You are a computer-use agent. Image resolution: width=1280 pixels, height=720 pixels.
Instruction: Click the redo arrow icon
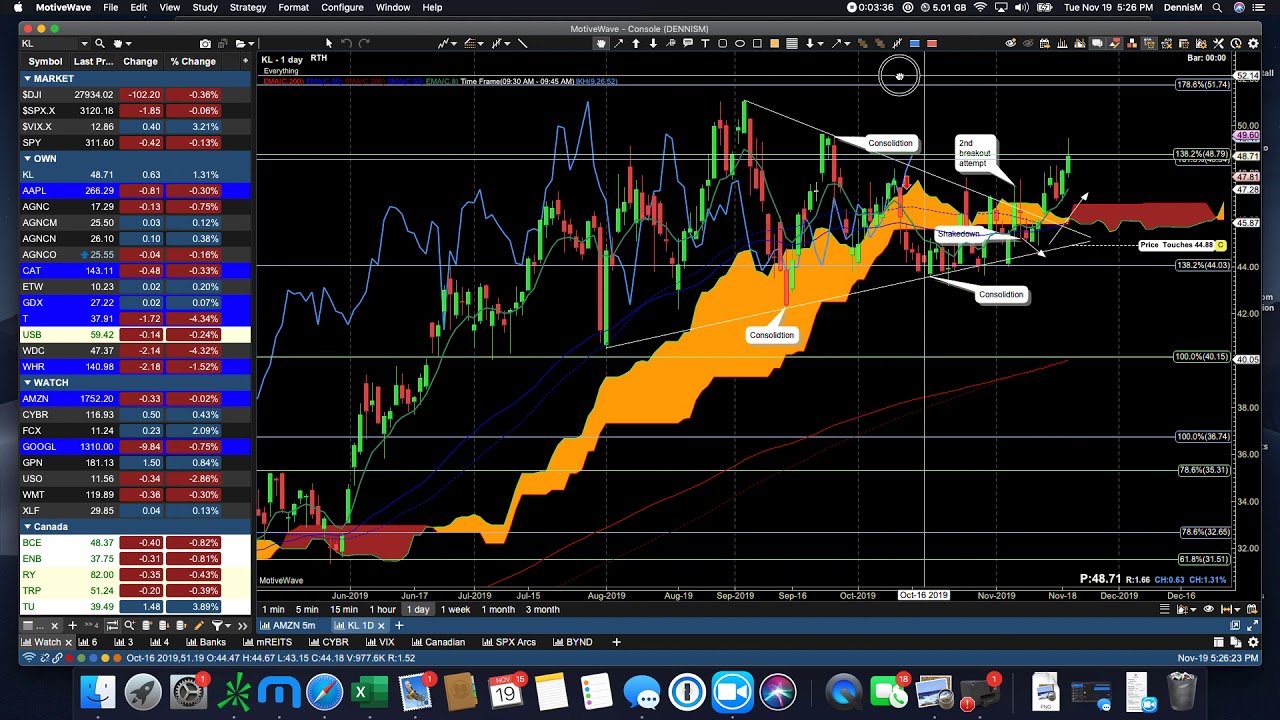[x=364, y=43]
